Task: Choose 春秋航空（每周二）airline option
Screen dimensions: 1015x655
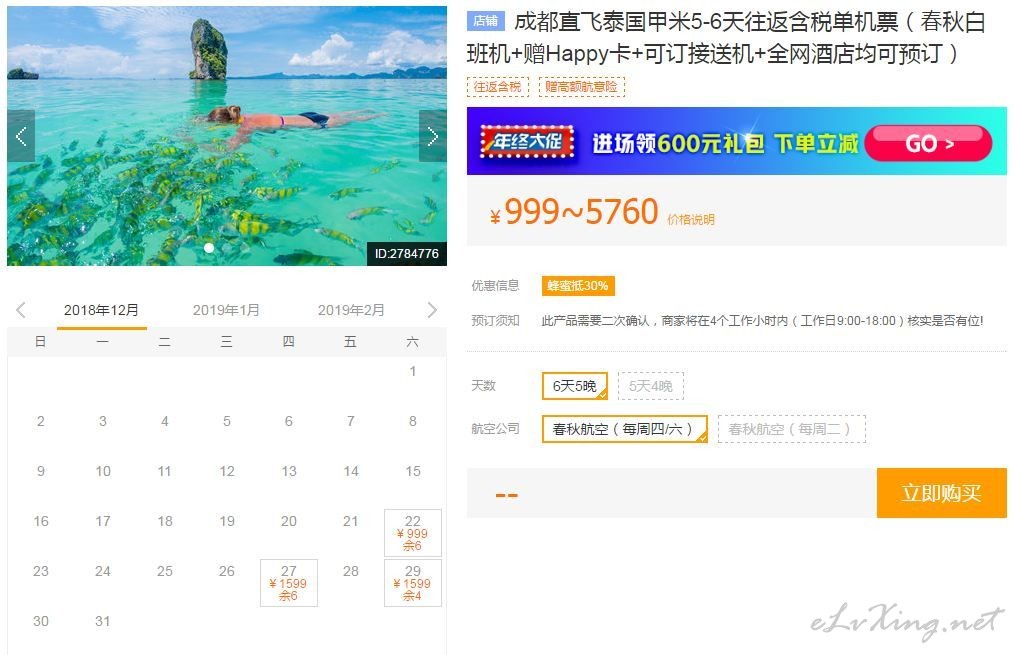Action: (x=791, y=428)
